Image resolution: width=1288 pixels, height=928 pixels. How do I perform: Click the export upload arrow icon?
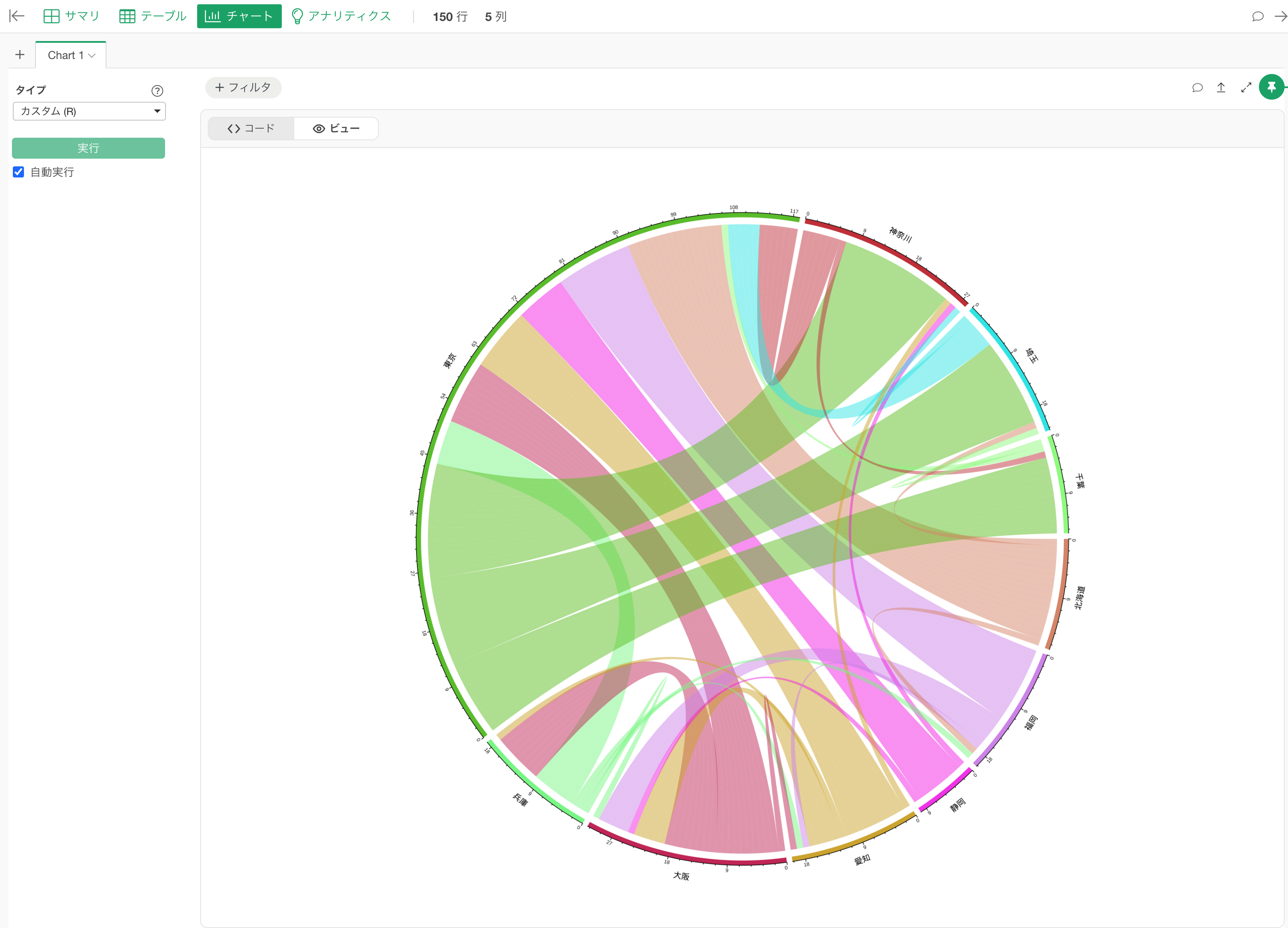pos(1221,88)
